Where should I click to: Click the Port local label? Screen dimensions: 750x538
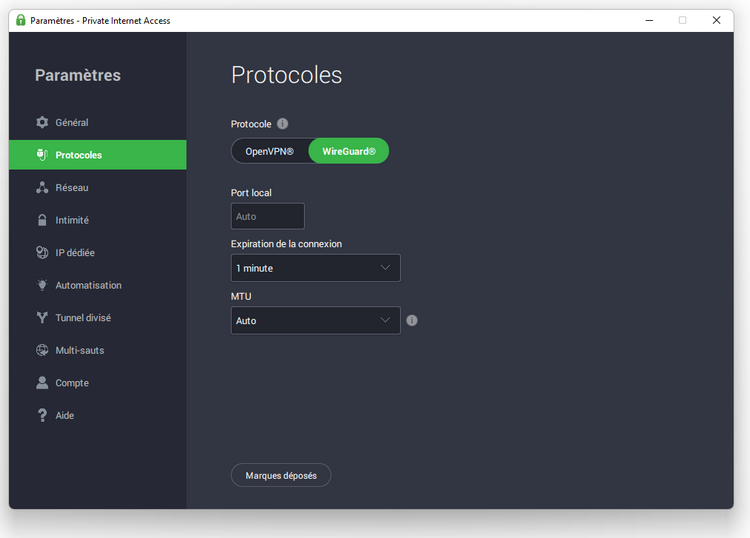pos(251,193)
